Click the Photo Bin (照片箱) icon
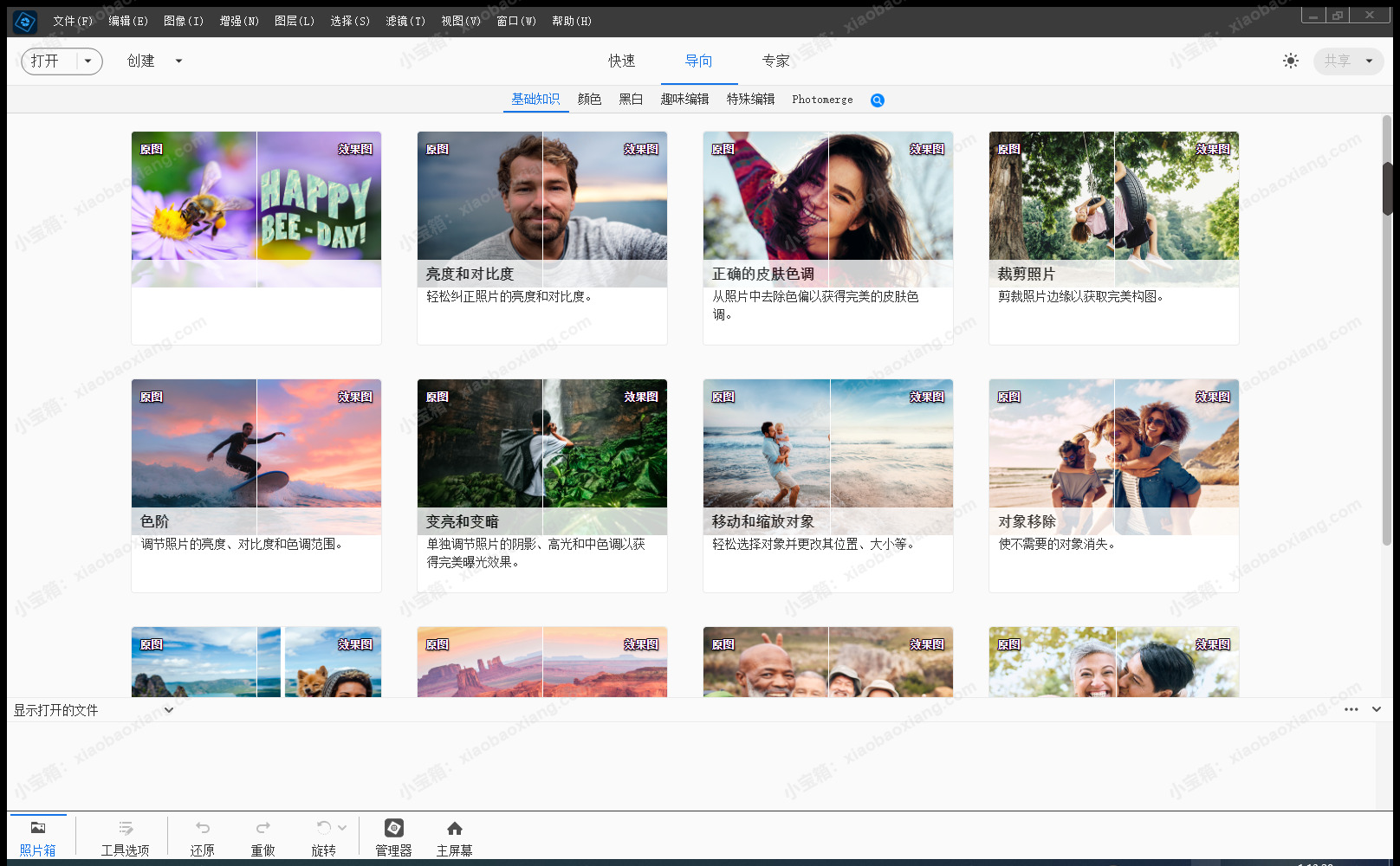 [37, 828]
